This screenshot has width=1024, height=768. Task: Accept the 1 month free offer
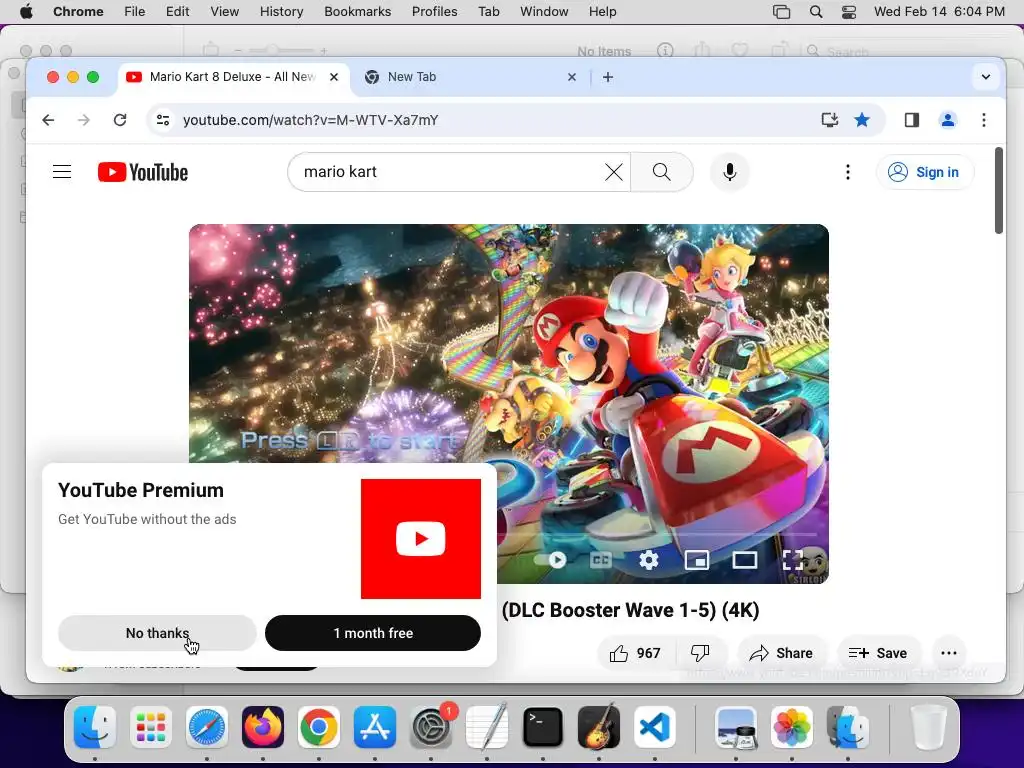(x=373, y=633)
